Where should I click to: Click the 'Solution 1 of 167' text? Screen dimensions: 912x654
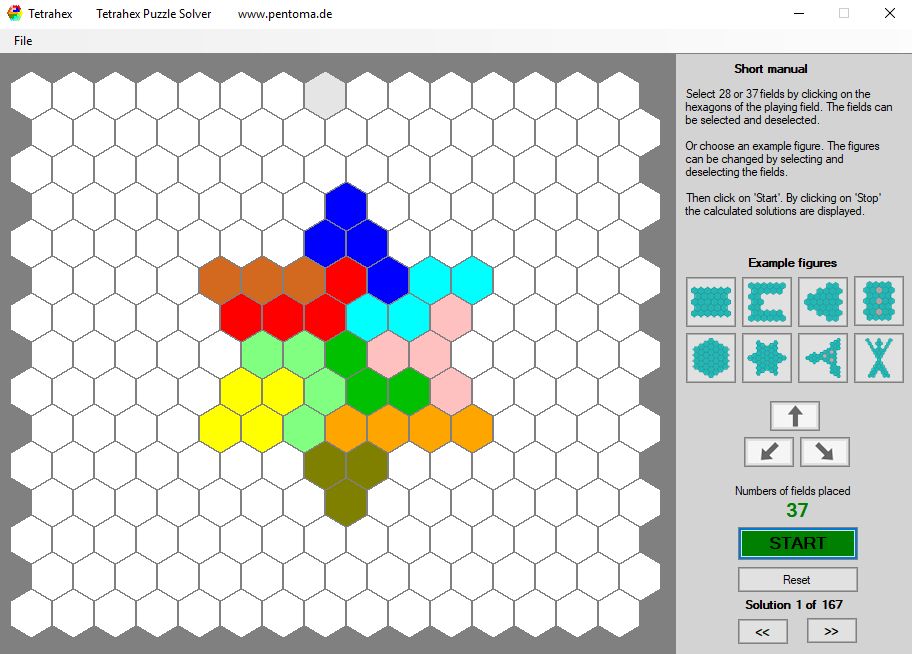pyautogui.click(x=794, y=605)
